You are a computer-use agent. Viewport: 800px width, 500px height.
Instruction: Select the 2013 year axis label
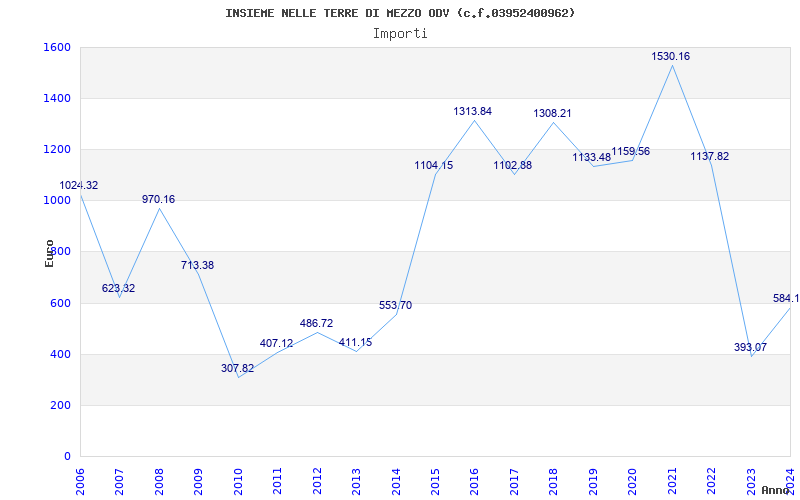point(356,481)
